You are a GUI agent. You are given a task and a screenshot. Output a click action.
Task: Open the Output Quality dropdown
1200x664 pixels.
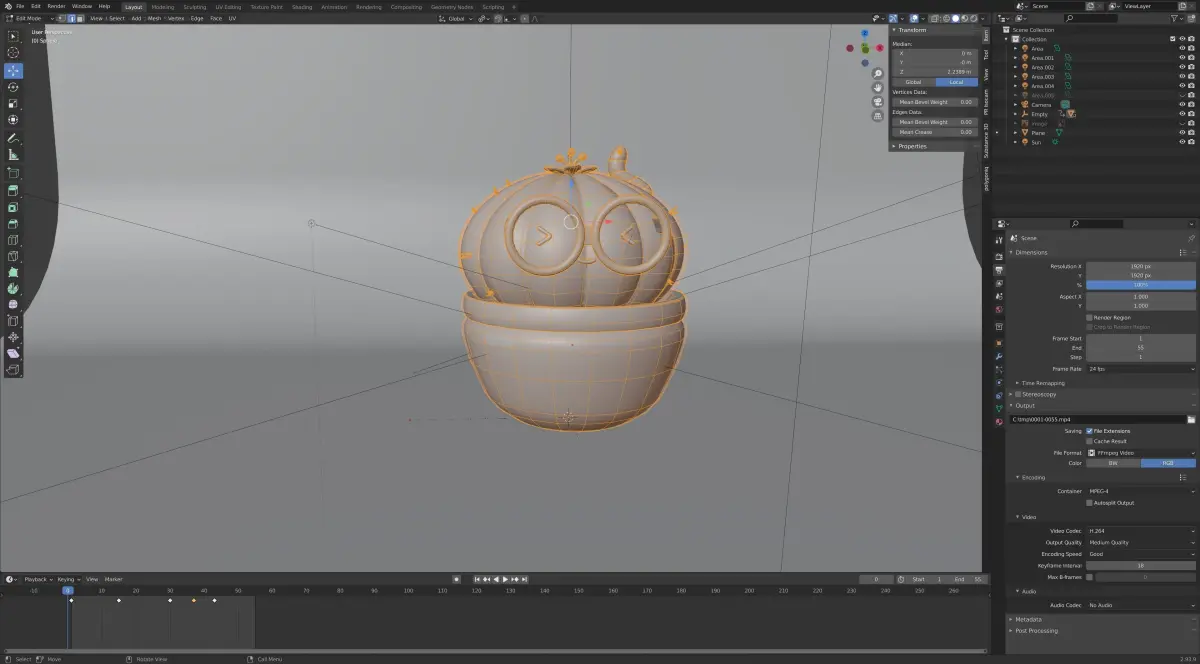(1141, 542)
